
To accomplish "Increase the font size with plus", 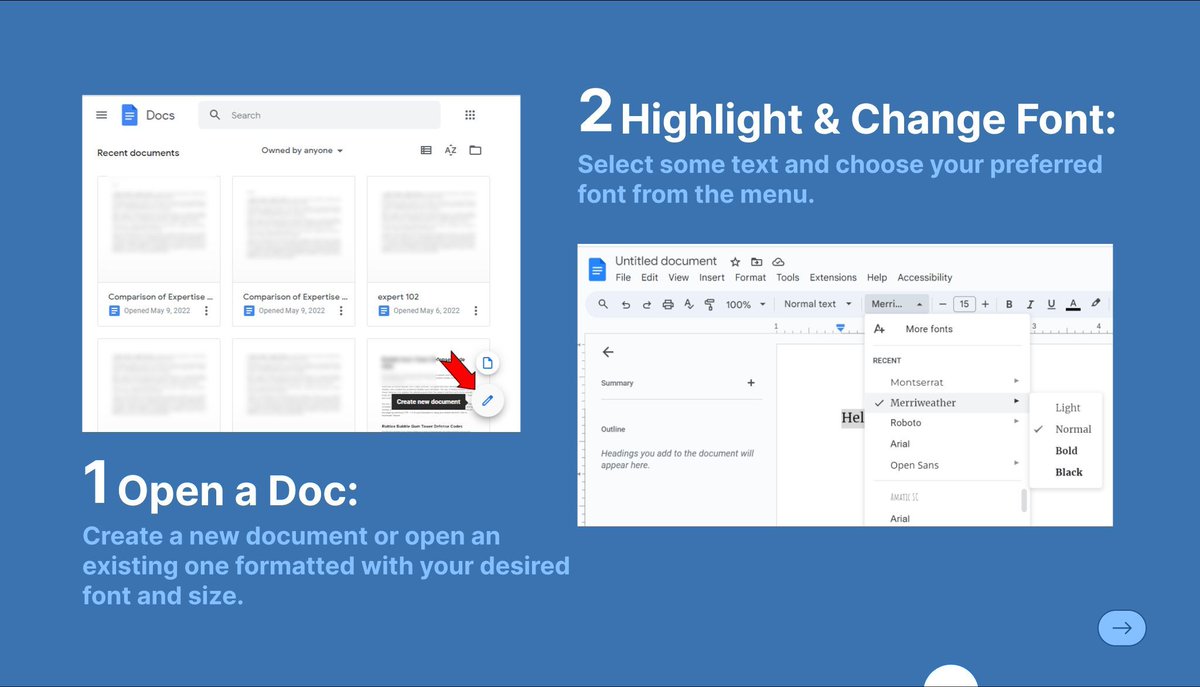I will (985, 304).
